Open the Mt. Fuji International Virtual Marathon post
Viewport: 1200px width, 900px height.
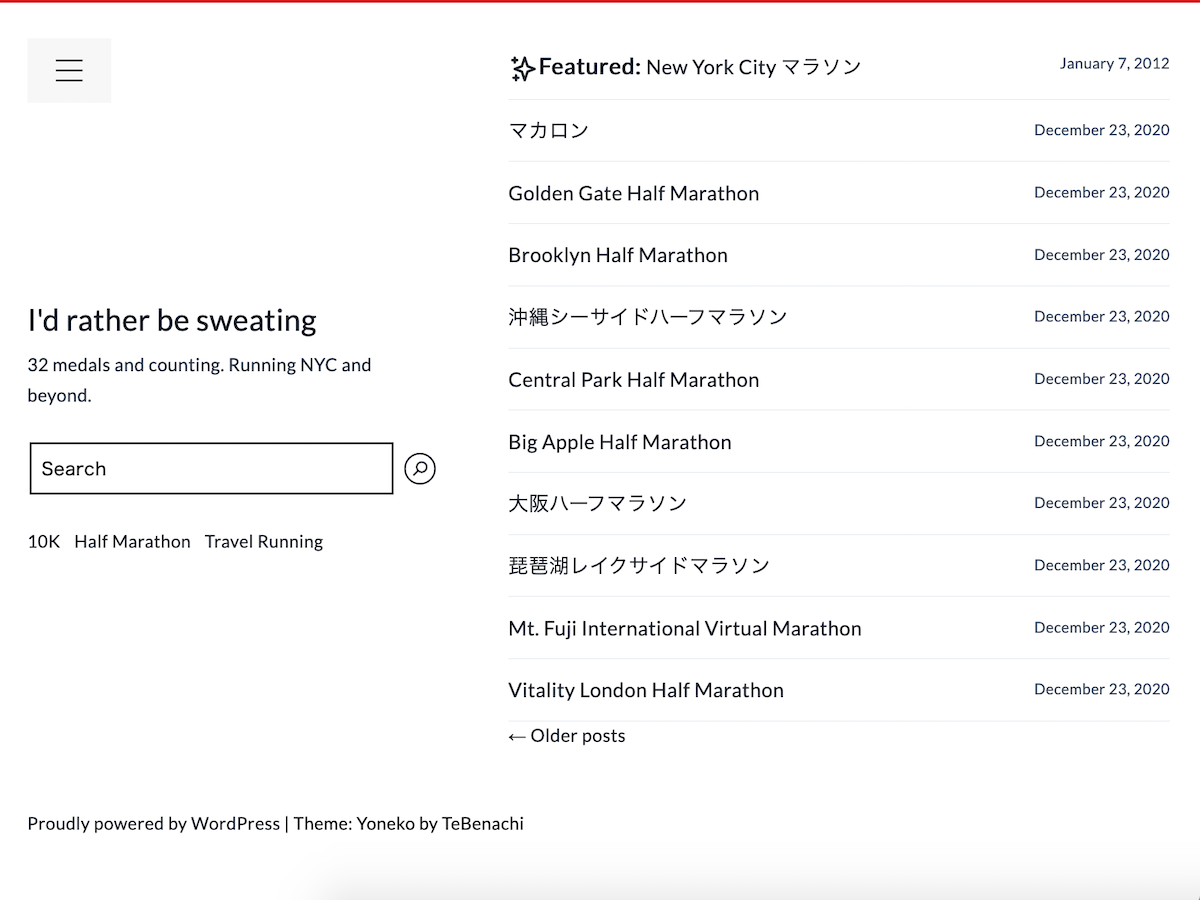tap(685, 628)
